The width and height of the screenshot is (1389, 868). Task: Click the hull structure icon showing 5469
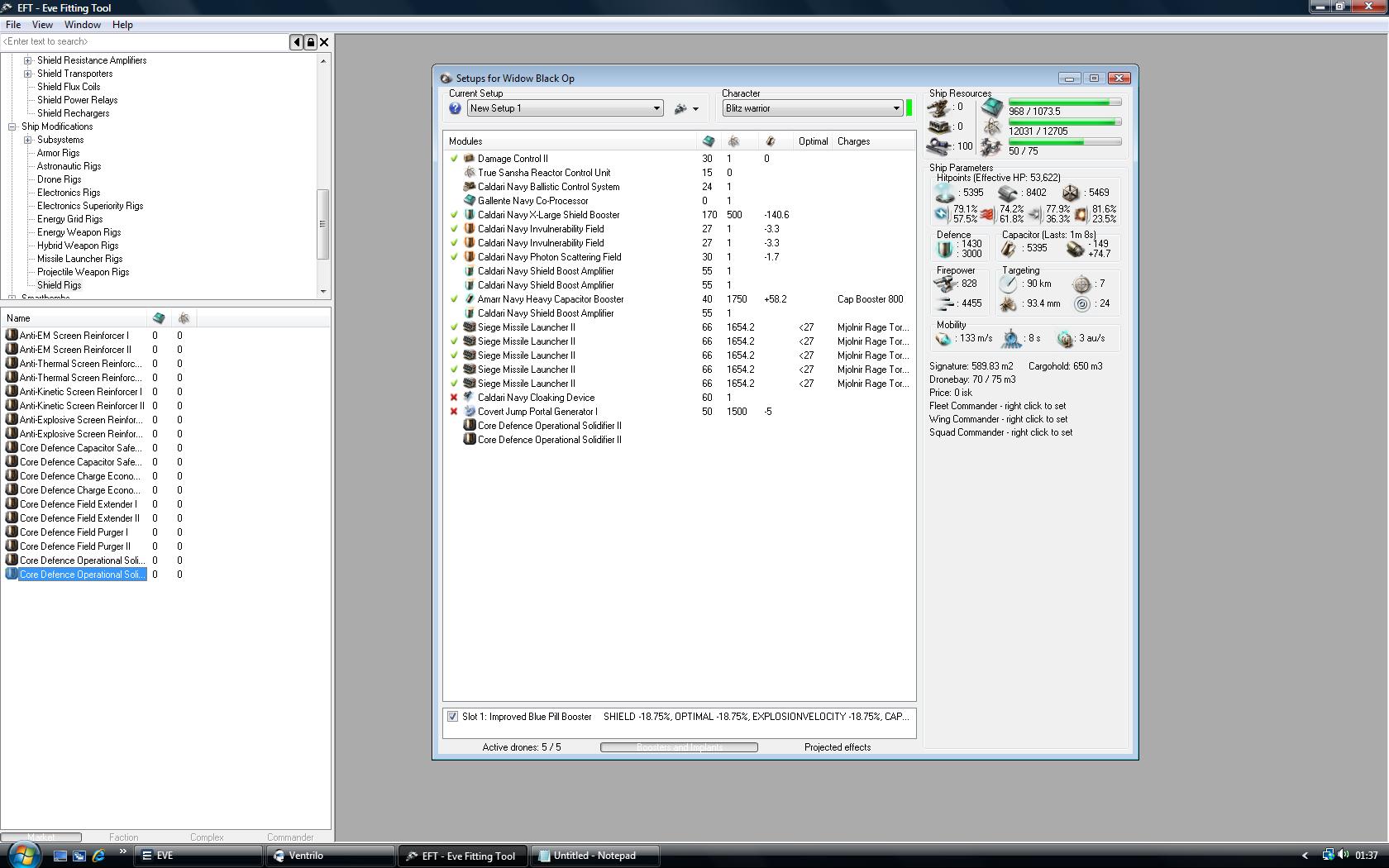pos(1071,193)
